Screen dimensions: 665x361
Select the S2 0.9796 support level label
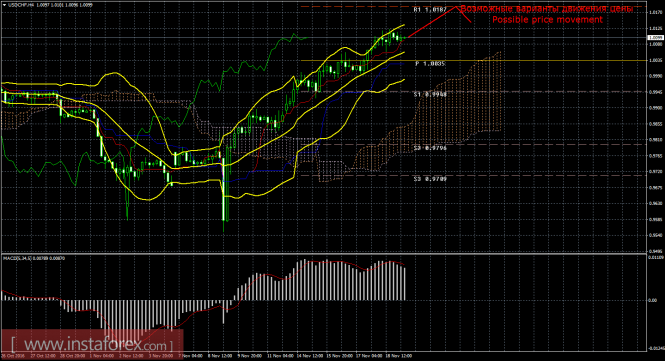[x=430, y=148]
